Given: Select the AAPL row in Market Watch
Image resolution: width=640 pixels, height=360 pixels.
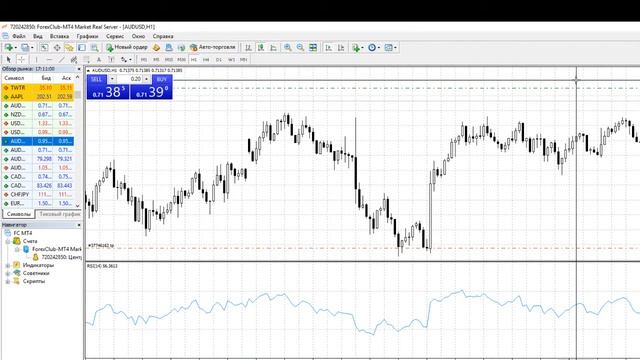Looking at the screenshot, I should (x=38, y=96).
